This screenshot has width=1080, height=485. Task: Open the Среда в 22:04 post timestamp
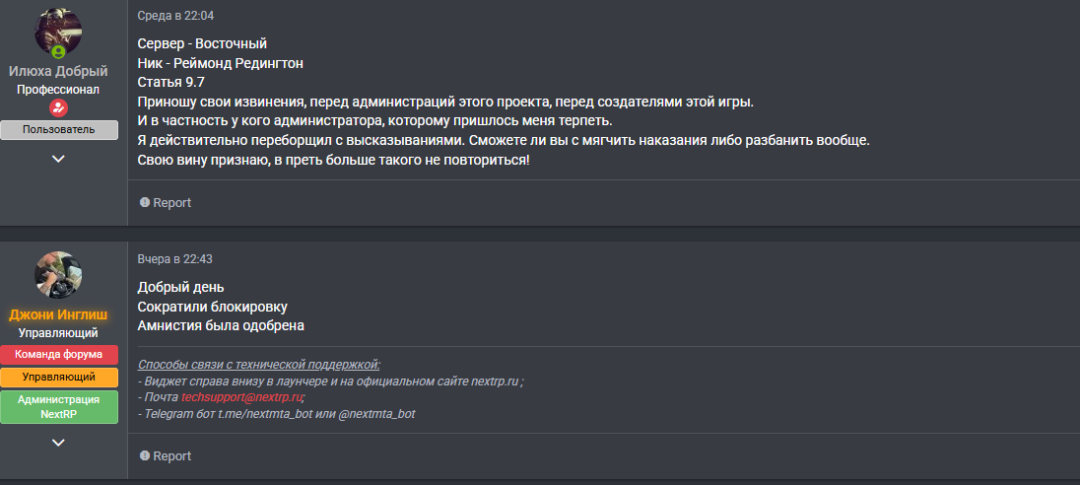[x=175, y=16]
